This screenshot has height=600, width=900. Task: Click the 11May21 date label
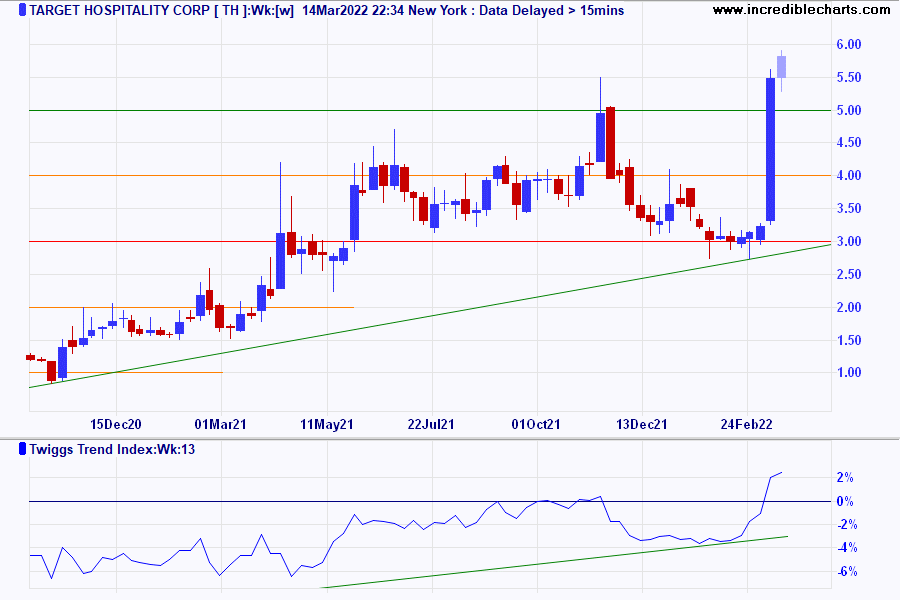point(327,424)
